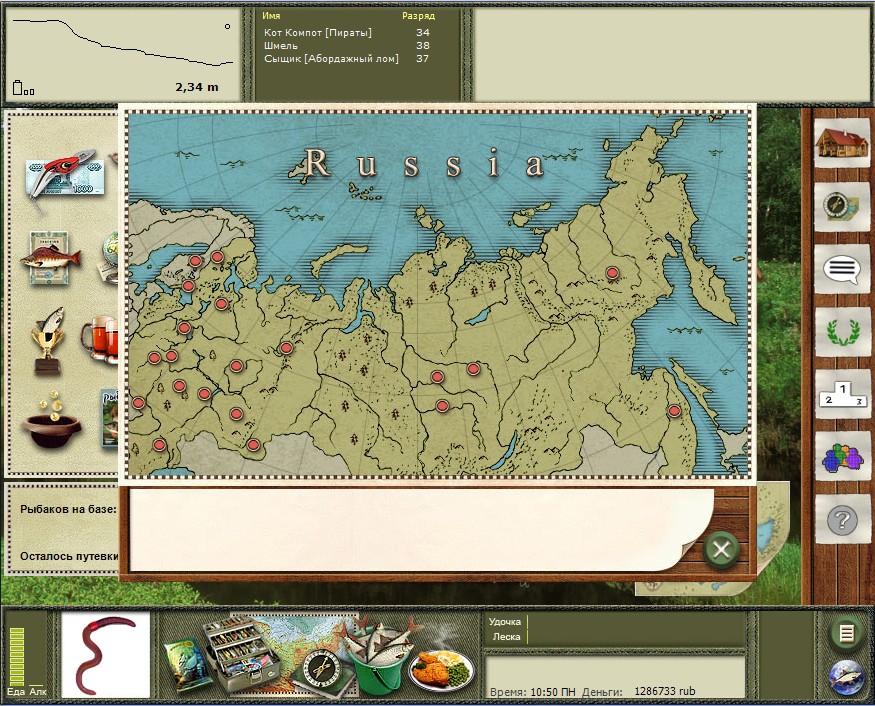Open the colored people group icon
875x706 pixels.
841,457
